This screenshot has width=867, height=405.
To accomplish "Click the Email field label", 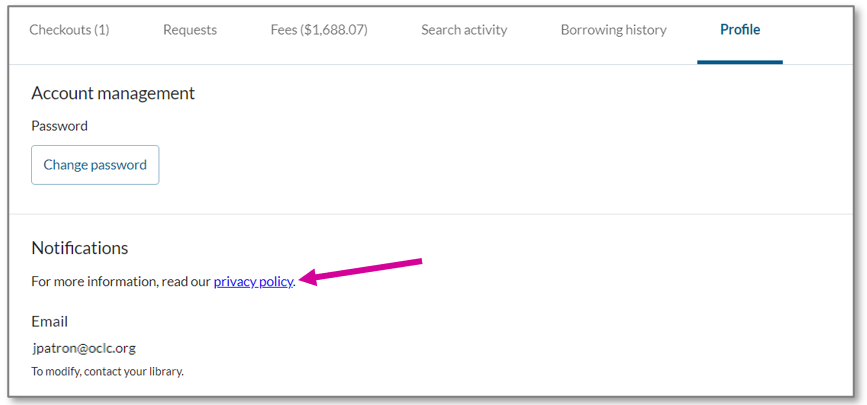I will point(50,321).
